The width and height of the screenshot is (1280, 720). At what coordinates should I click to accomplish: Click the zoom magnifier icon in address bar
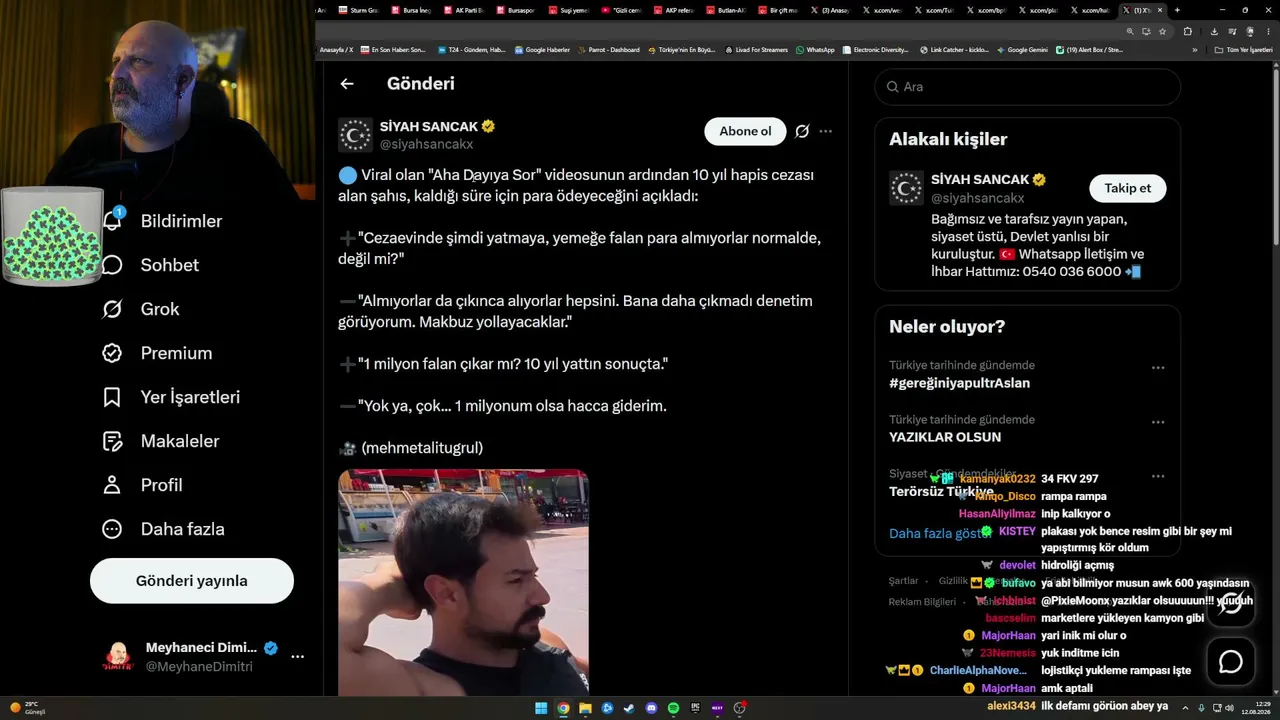coord(1130,31)
